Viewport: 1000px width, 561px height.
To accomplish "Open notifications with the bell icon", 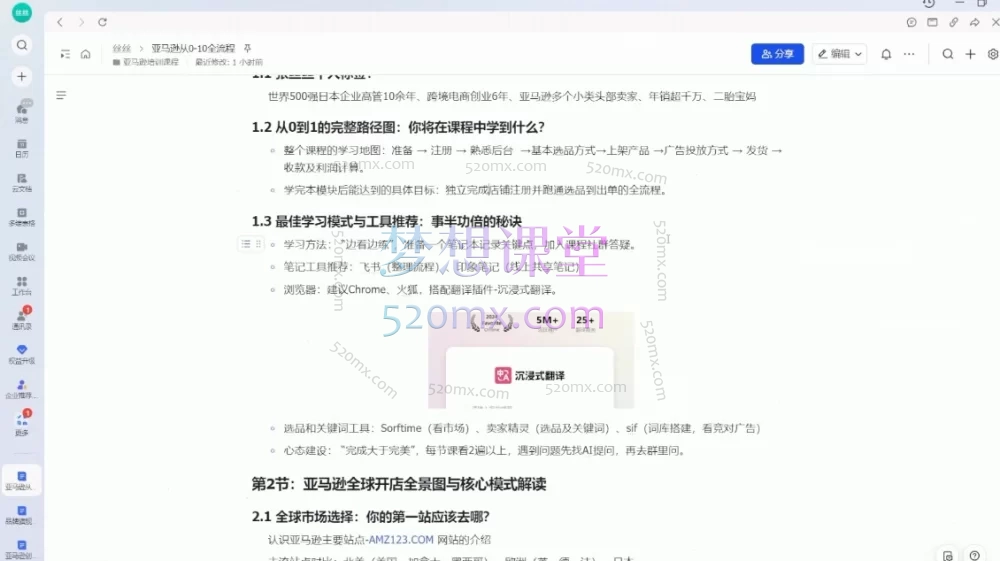I will coord(886,54).
